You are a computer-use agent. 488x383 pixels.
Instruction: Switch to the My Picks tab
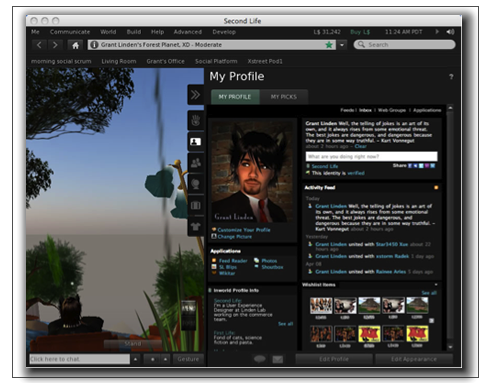pyautogui.click(x=284, y=97)
